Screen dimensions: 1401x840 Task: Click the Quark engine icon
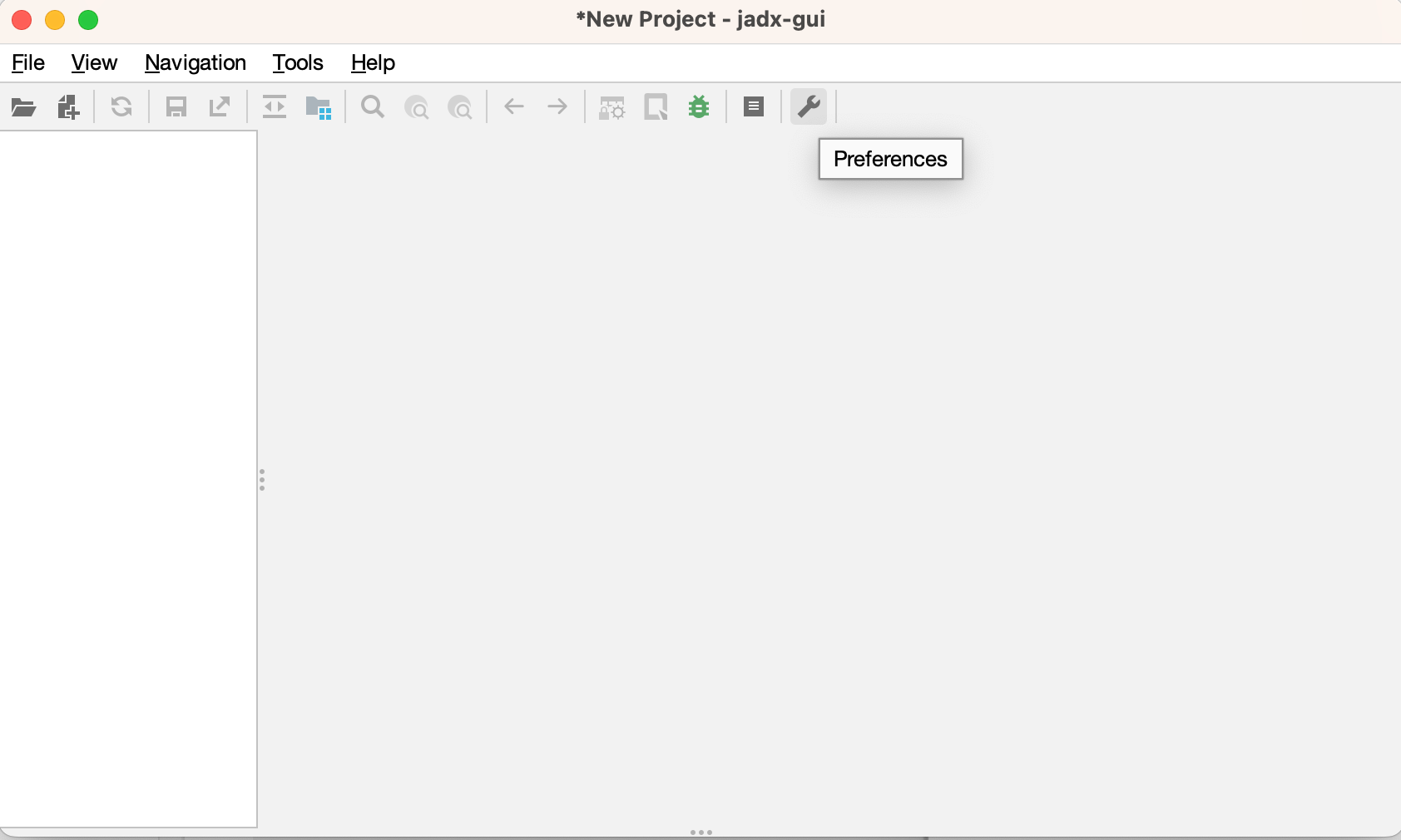pyautogui.click(x=656, y=107)
